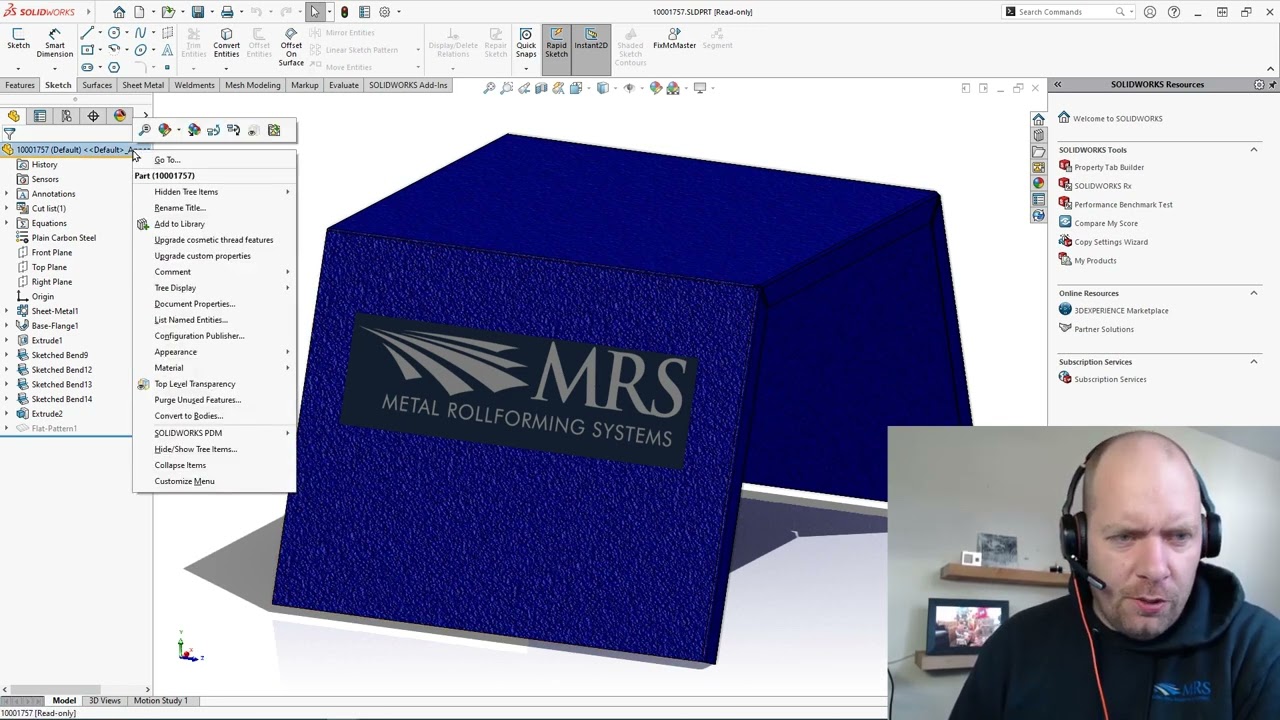Choose Rename Title... menu entry

(x=214, y=208)
